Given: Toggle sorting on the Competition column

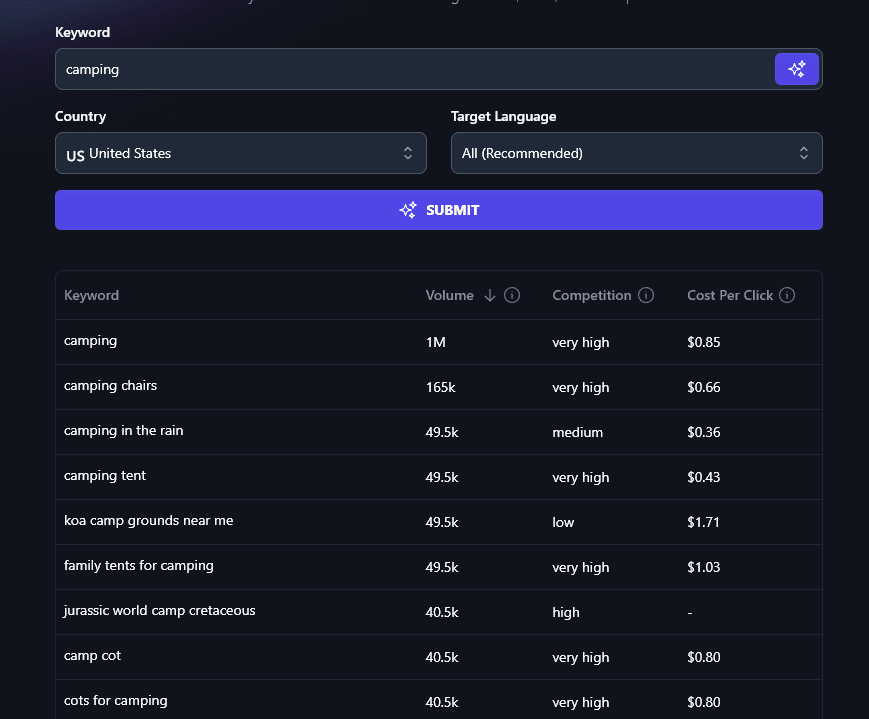Looking at the screenshot, I should pos(593,295).
